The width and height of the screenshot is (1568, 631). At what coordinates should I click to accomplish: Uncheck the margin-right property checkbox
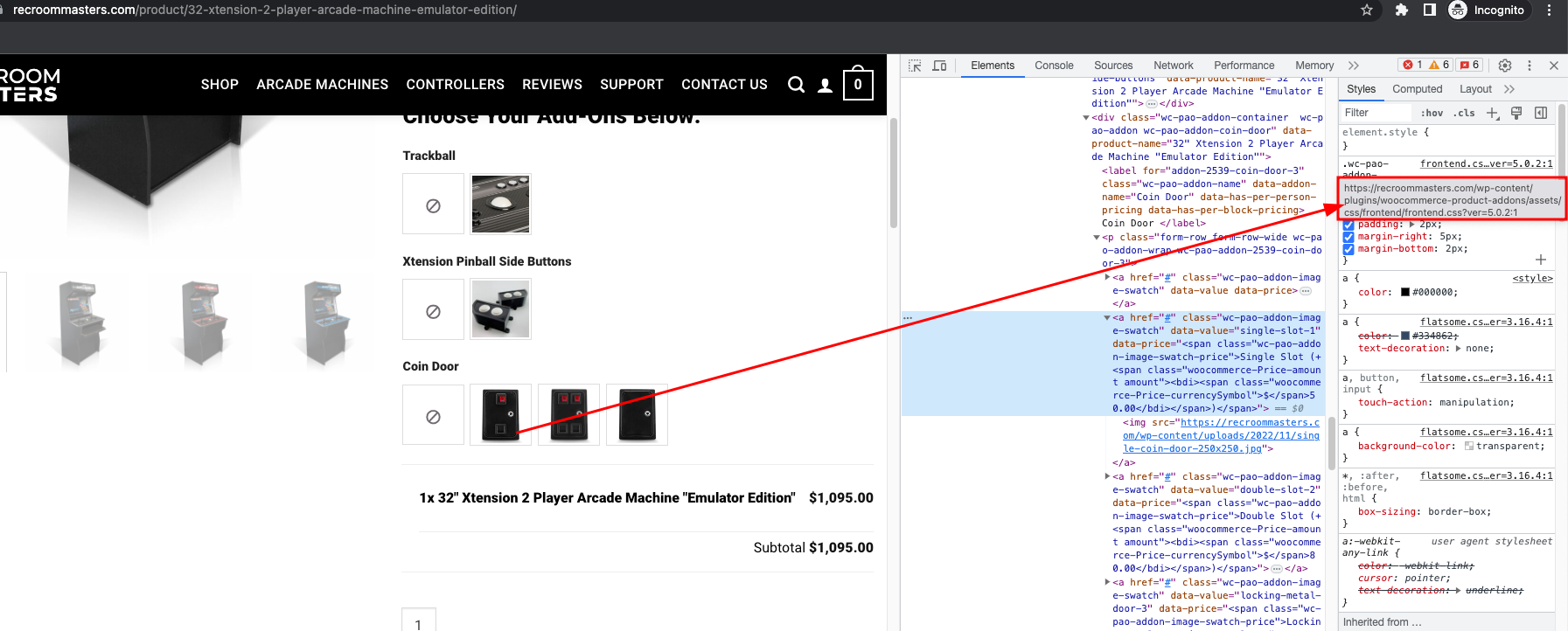pos(1348,237)
